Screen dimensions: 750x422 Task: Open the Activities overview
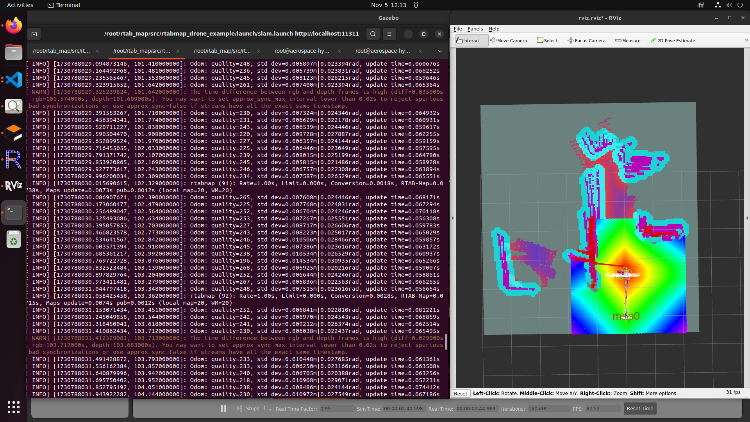[19, 5]
